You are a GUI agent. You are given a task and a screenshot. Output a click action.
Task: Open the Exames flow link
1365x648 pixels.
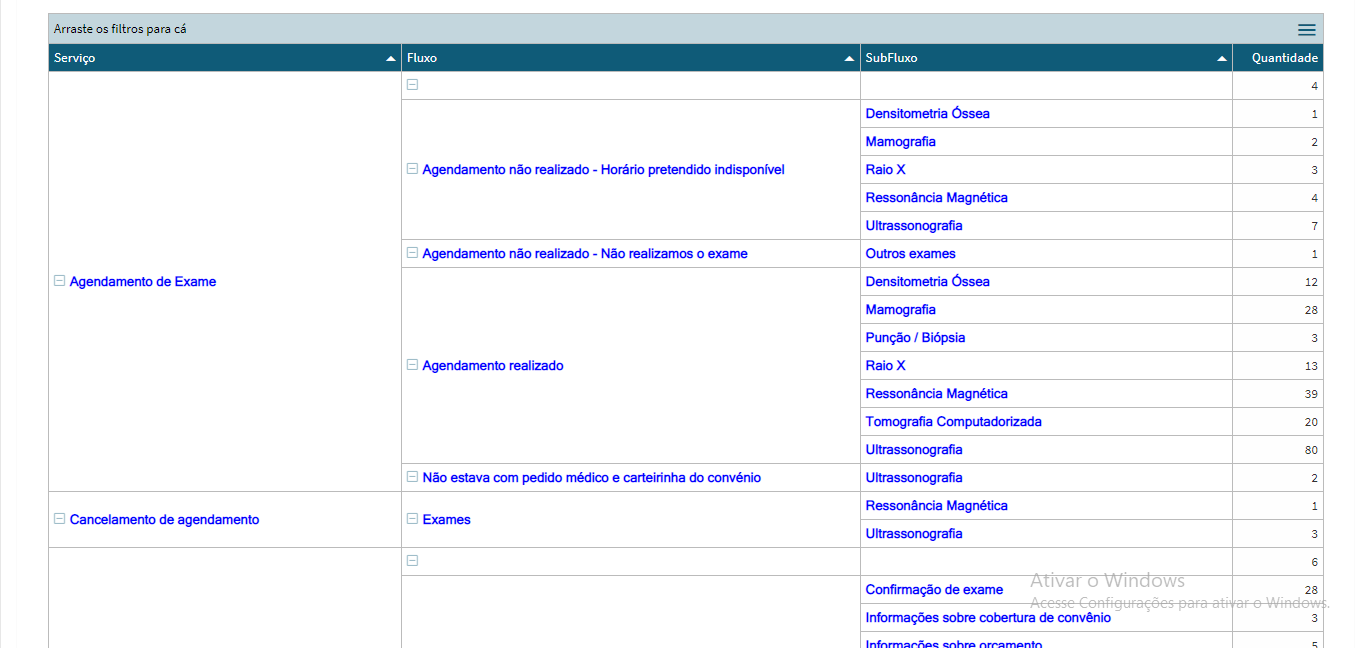point(446,520)
